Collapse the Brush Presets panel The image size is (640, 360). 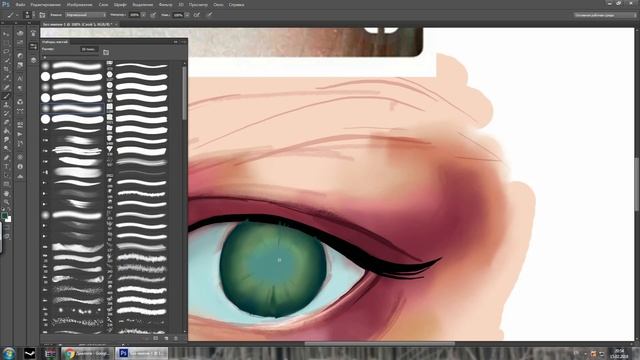pos(176,42)
